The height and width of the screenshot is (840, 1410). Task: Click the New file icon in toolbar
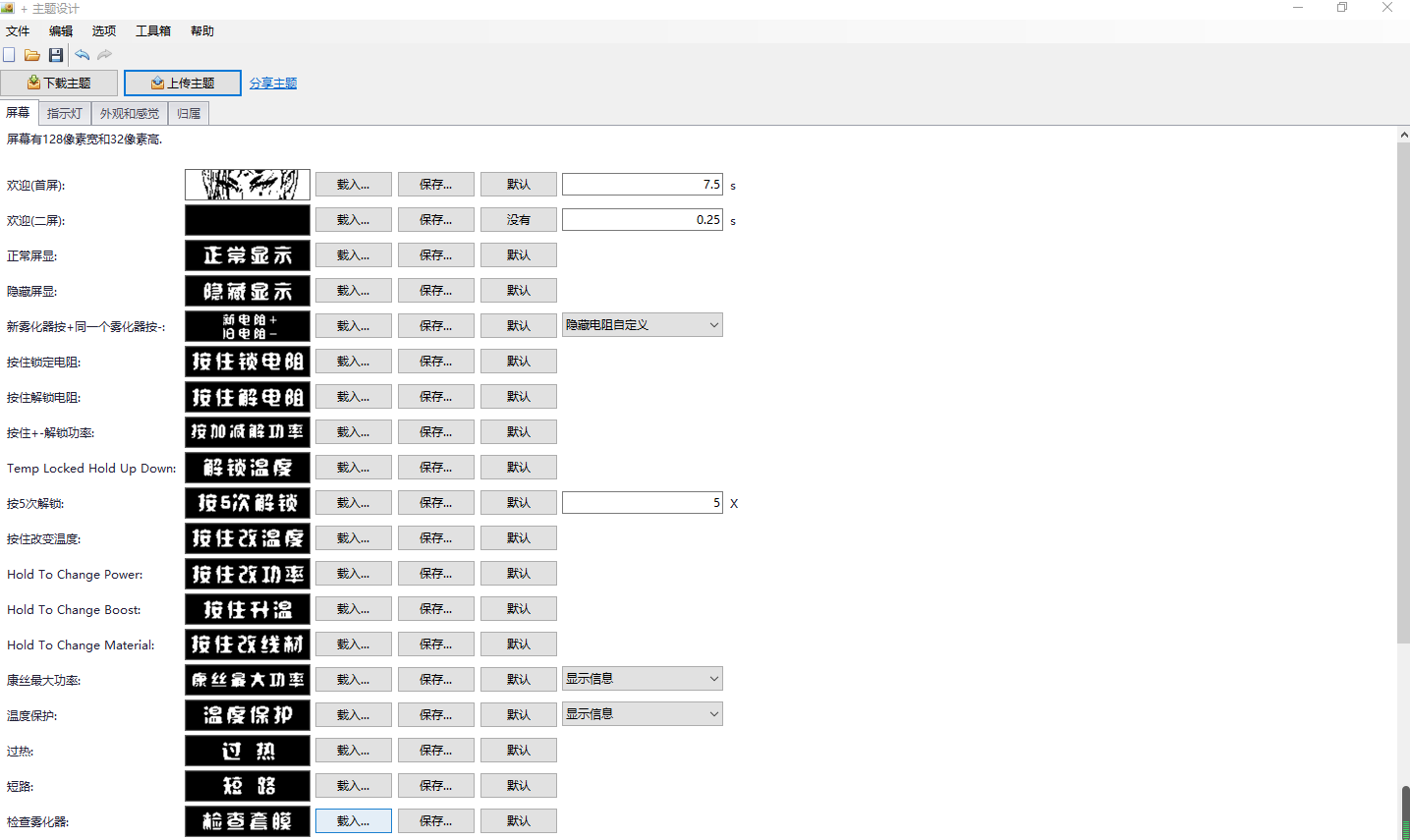pos(10,55)
